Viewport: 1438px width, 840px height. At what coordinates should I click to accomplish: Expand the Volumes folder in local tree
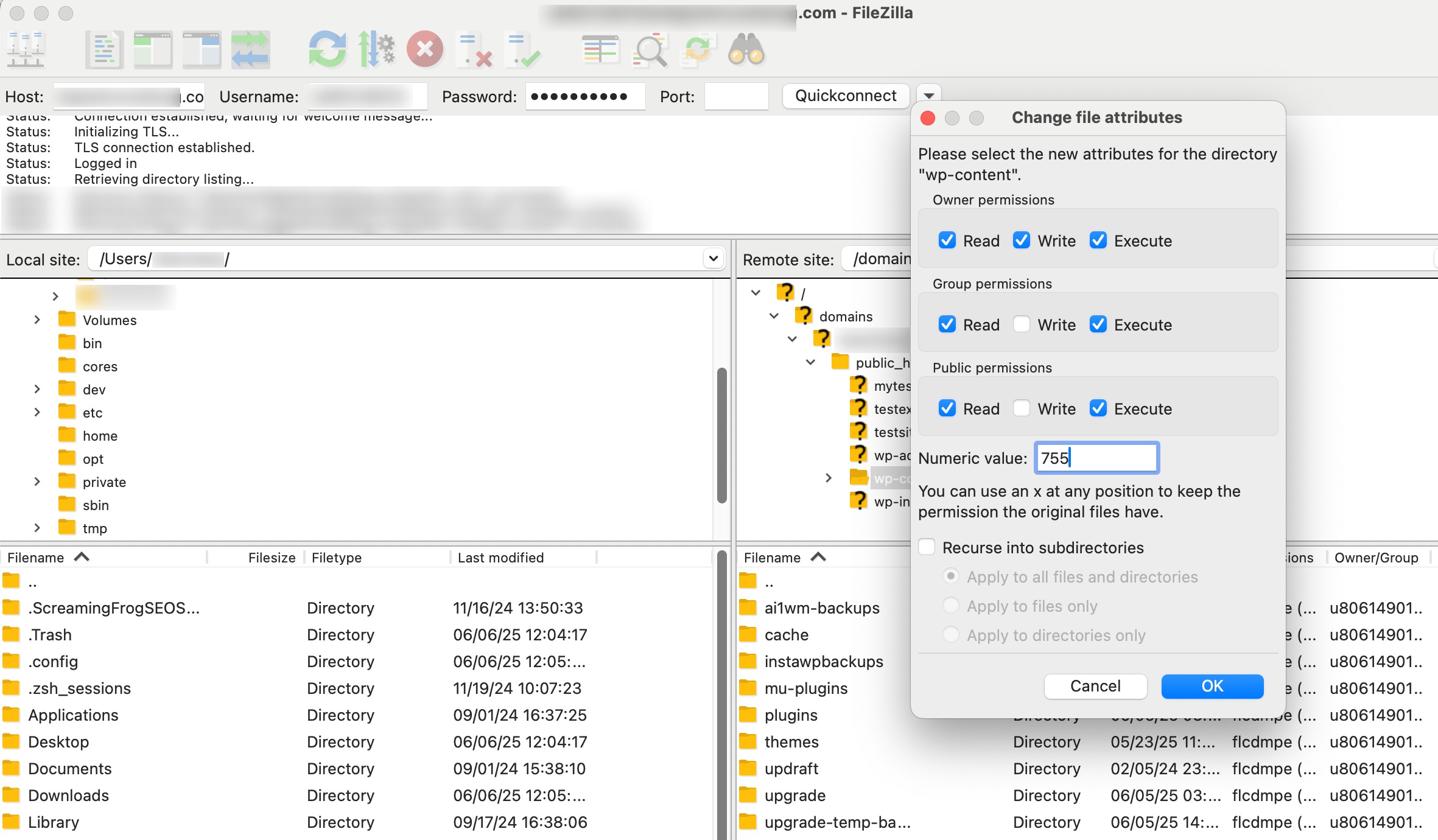click(x=37, y=320)
